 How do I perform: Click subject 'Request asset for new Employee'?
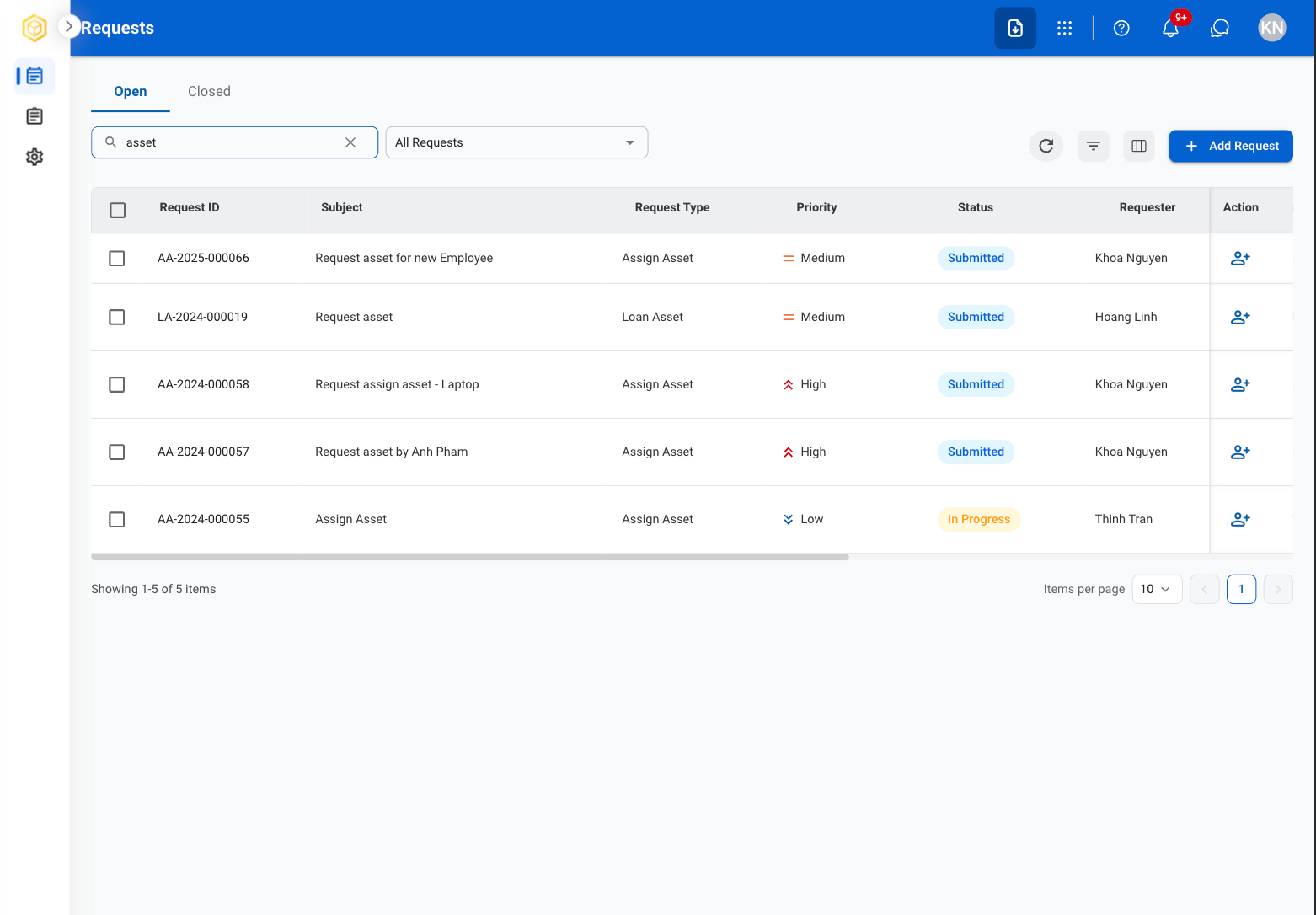[404, 258]
